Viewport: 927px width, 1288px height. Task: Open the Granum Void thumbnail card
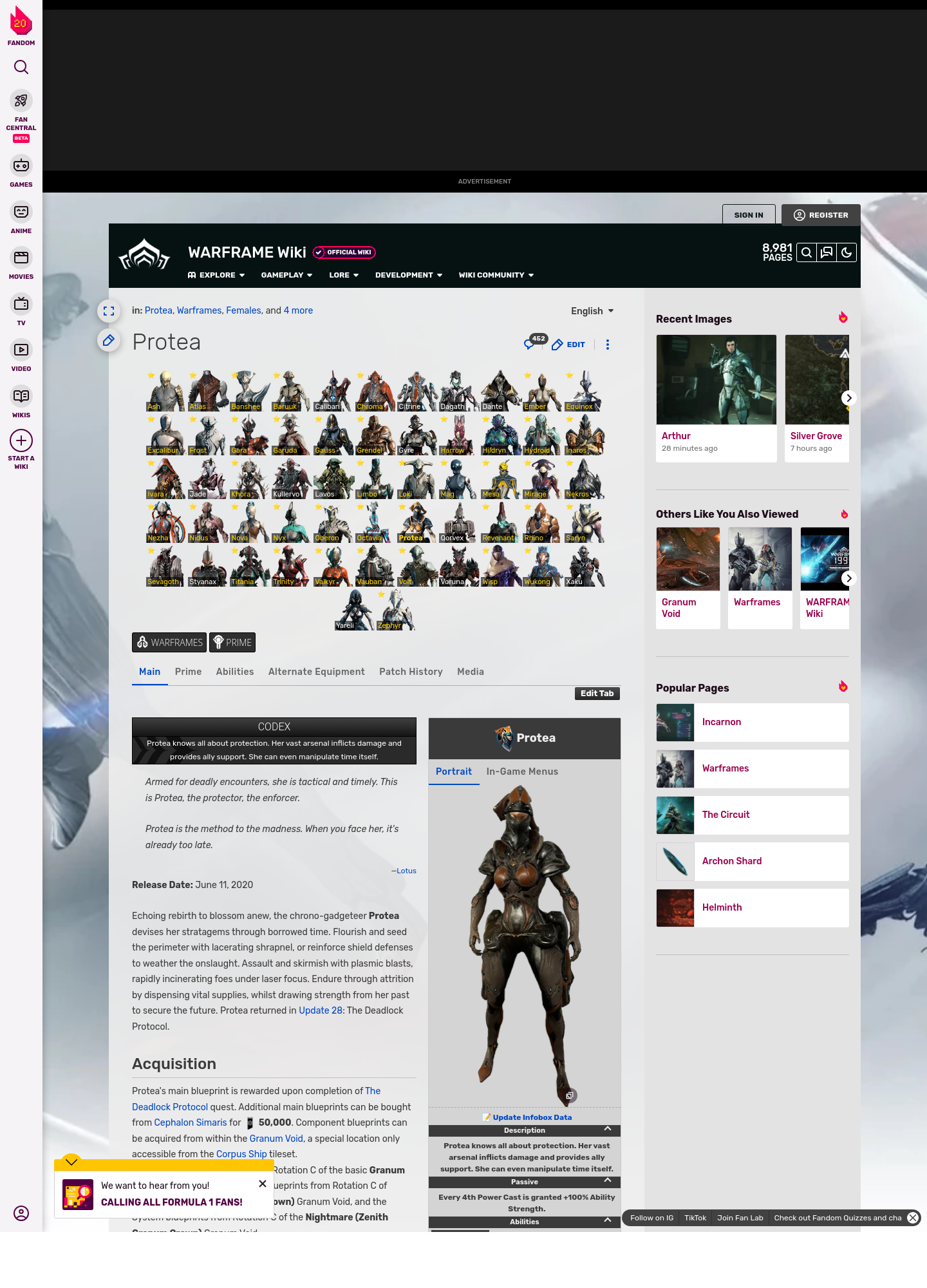pos(688,578)
